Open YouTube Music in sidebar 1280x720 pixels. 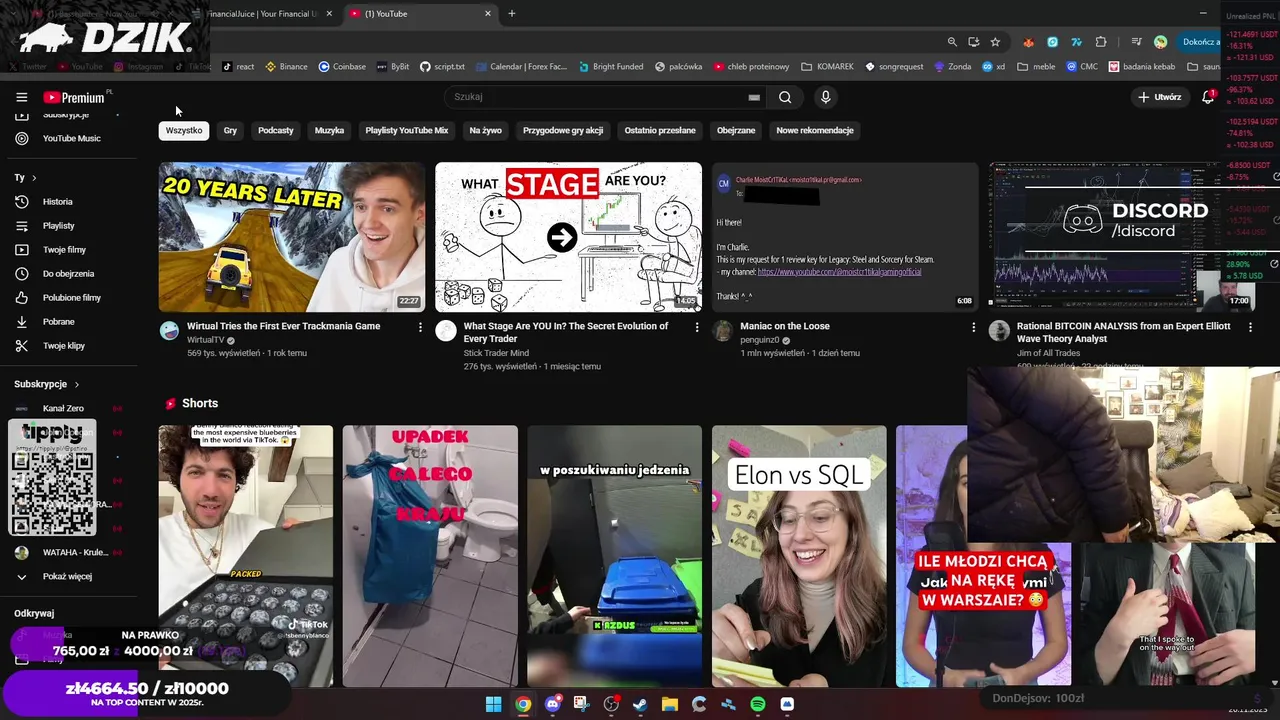click(71, 138)
